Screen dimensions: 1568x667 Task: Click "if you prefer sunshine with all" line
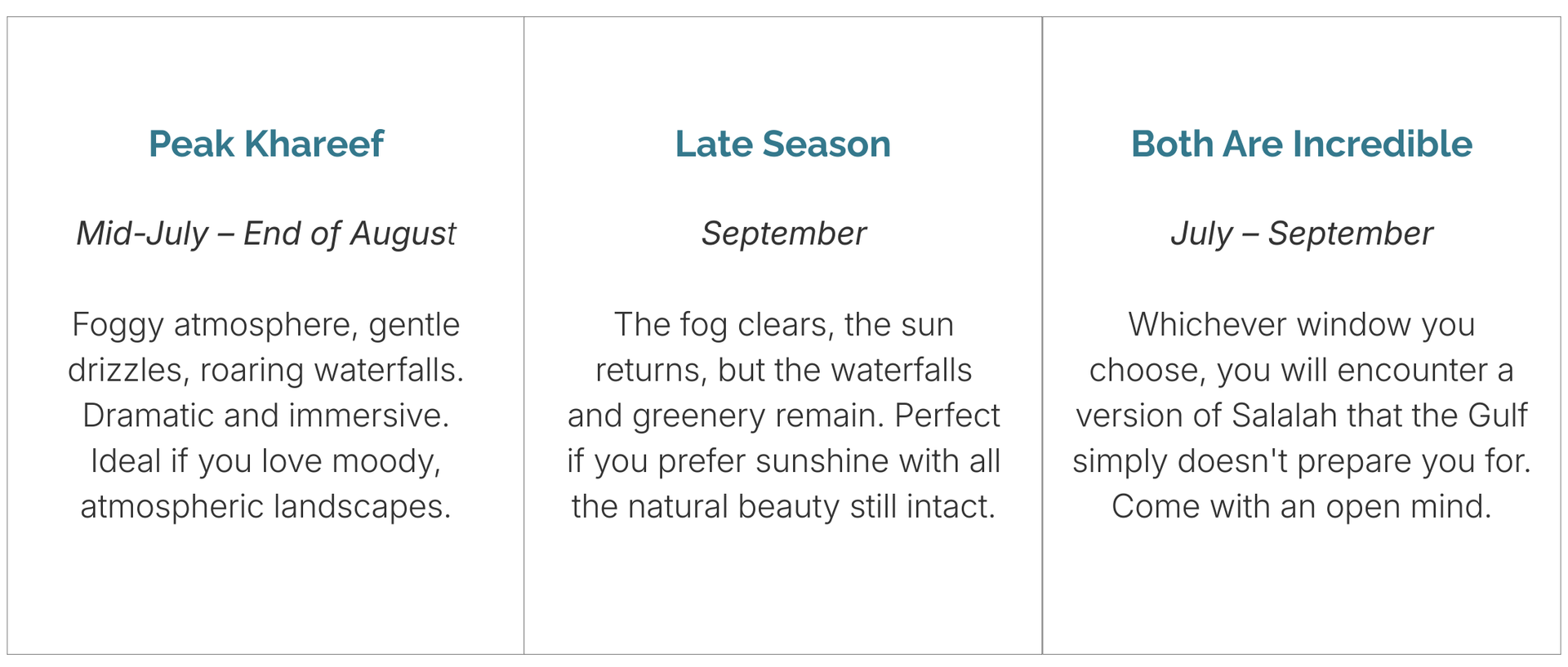click(783, 461)
